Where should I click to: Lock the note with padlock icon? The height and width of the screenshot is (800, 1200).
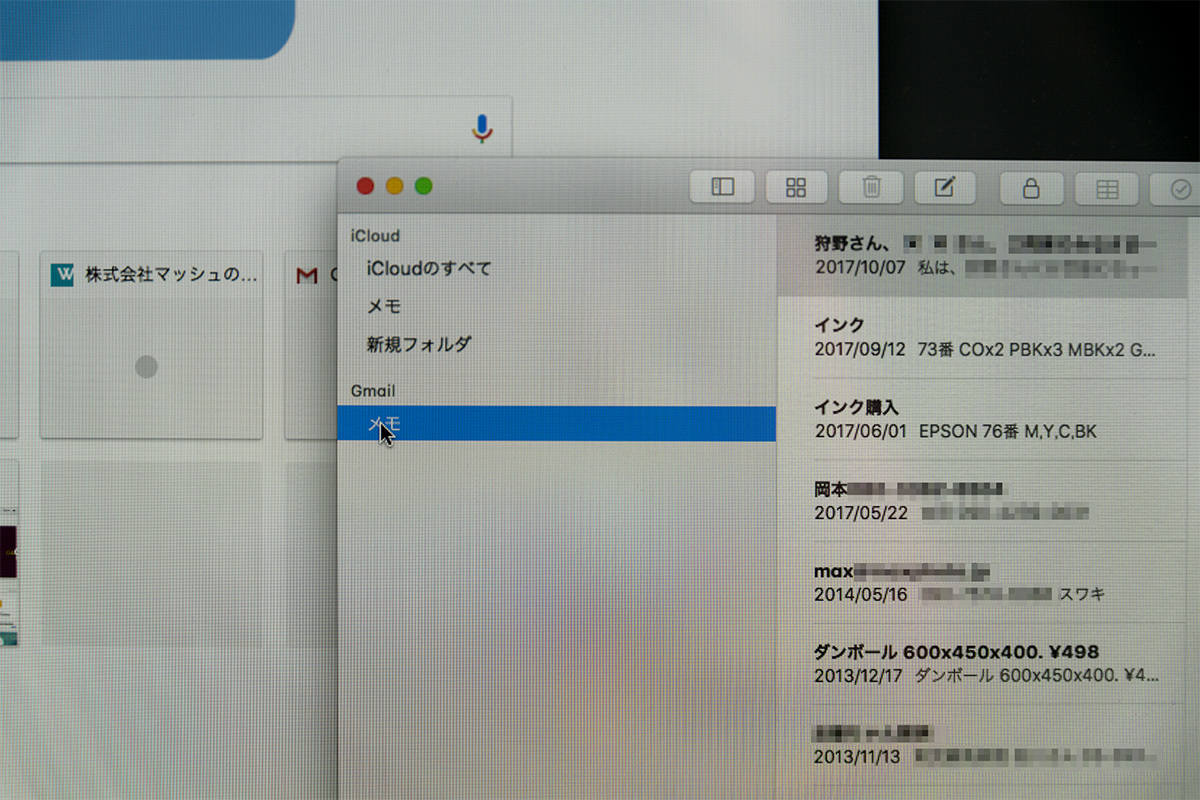pyautogui.click(x=1031, y=187)
